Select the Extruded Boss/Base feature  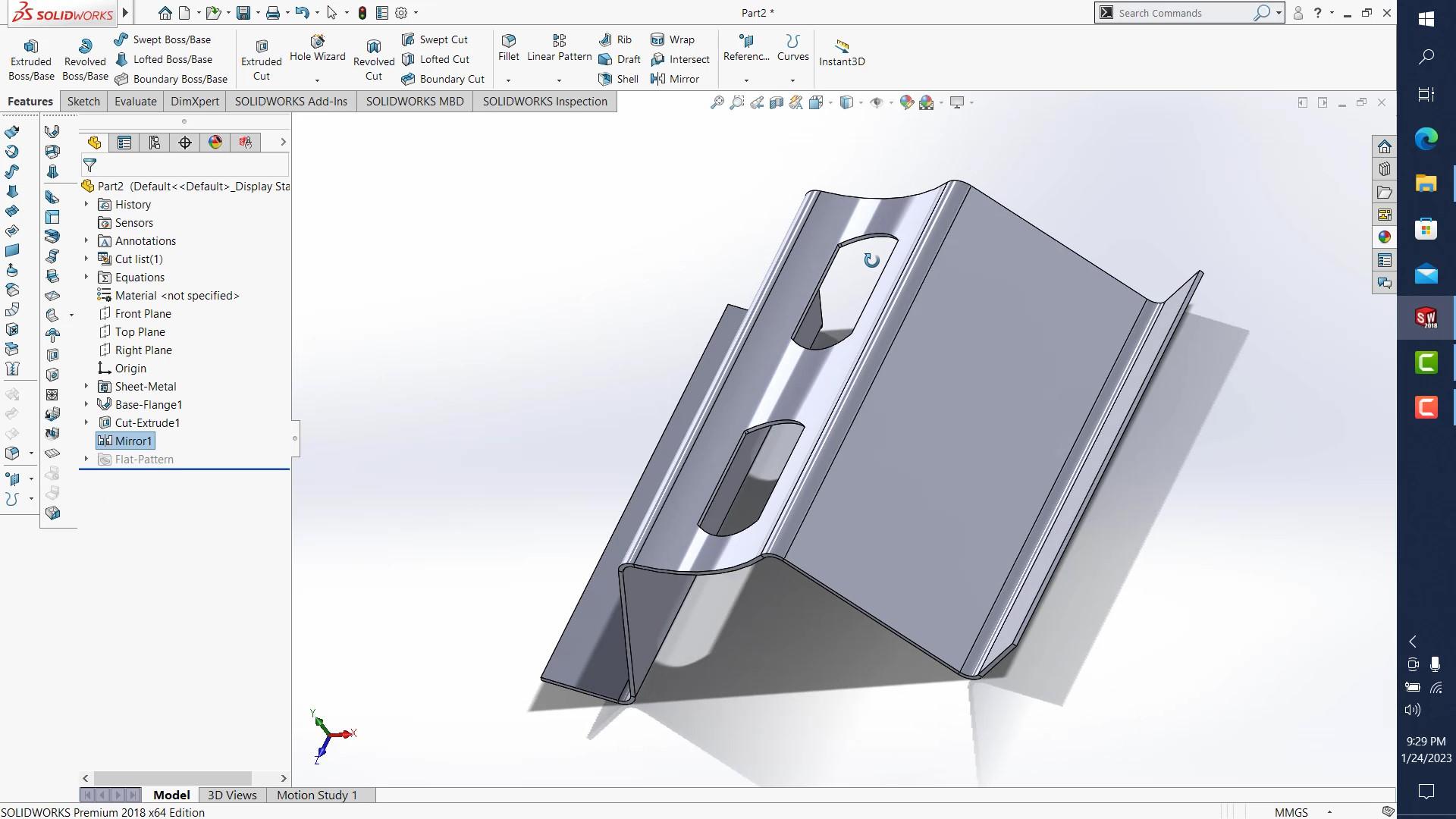[30, 57]
